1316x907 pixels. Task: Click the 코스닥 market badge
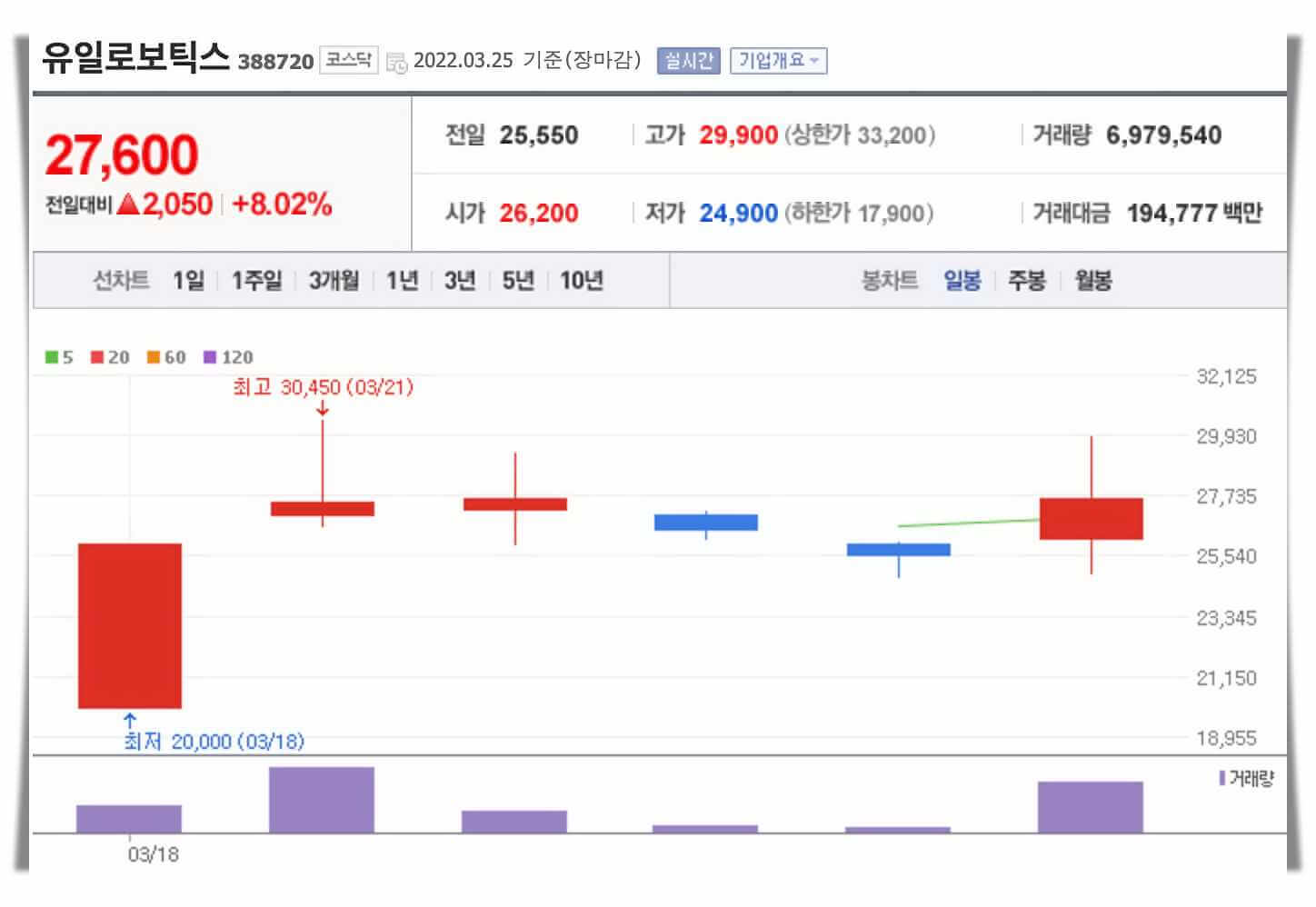click(348, 60)
